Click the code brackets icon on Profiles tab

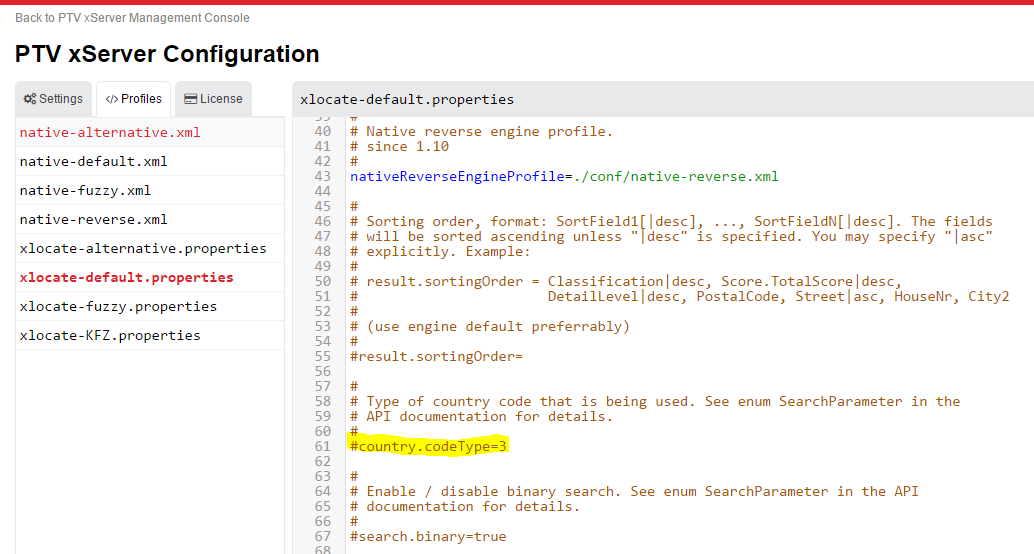pos(111,99)
